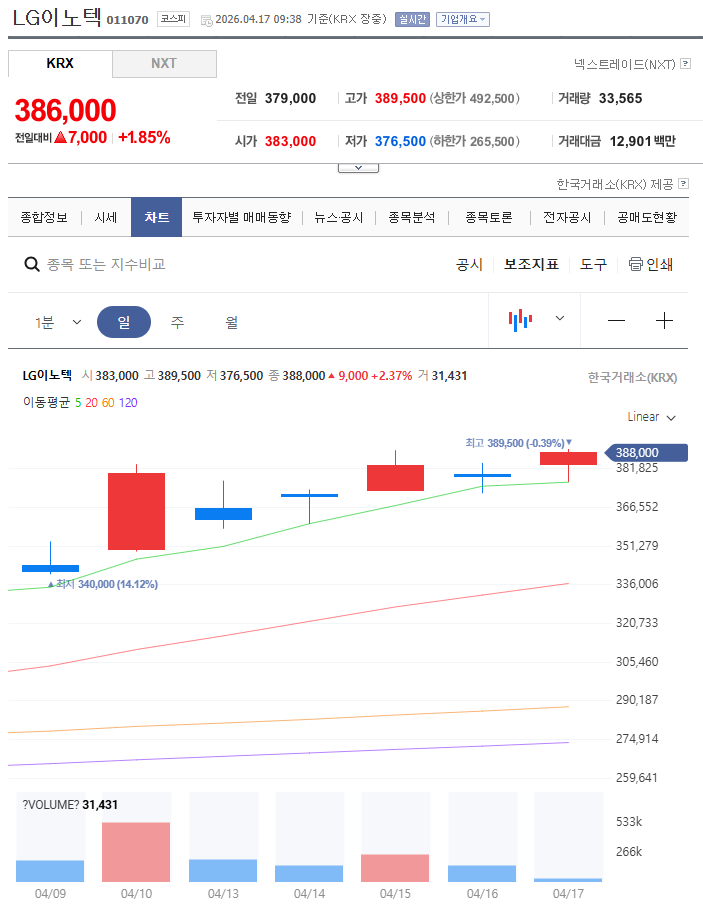
Task: Select the 월 monthly period toggle
Action: (x=232, y=322)
